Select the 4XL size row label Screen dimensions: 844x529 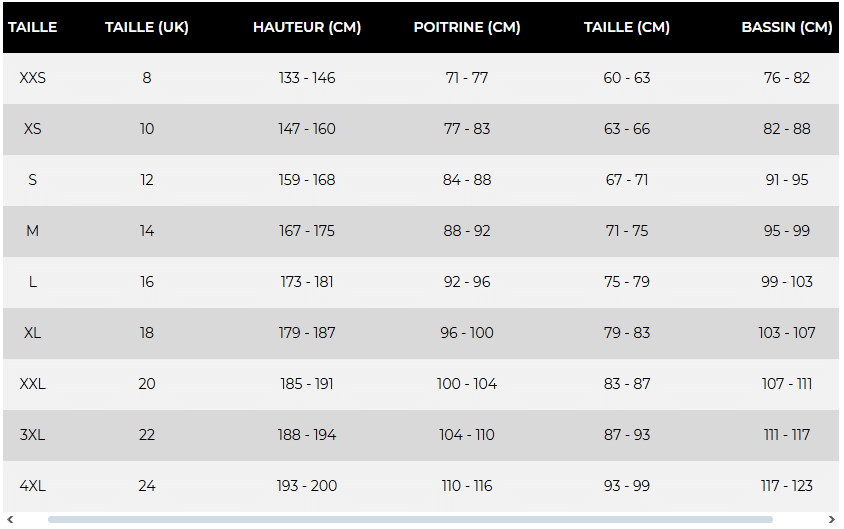(32, 486)
